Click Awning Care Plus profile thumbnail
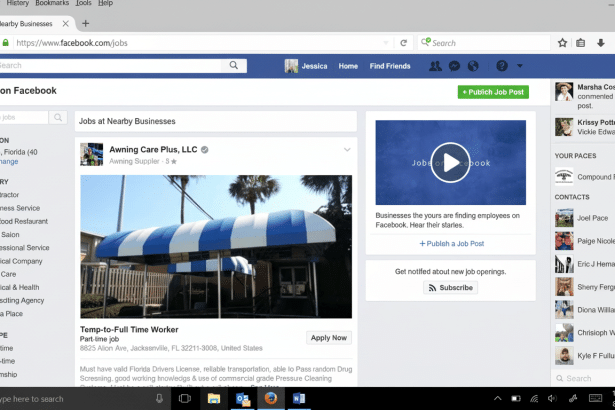Screen dimensions: 615x410 pos(91,154)
